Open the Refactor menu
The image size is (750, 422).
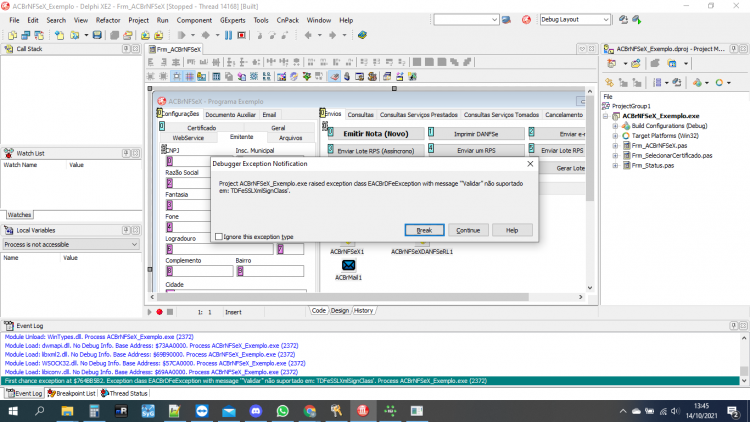tap(108, 20)
